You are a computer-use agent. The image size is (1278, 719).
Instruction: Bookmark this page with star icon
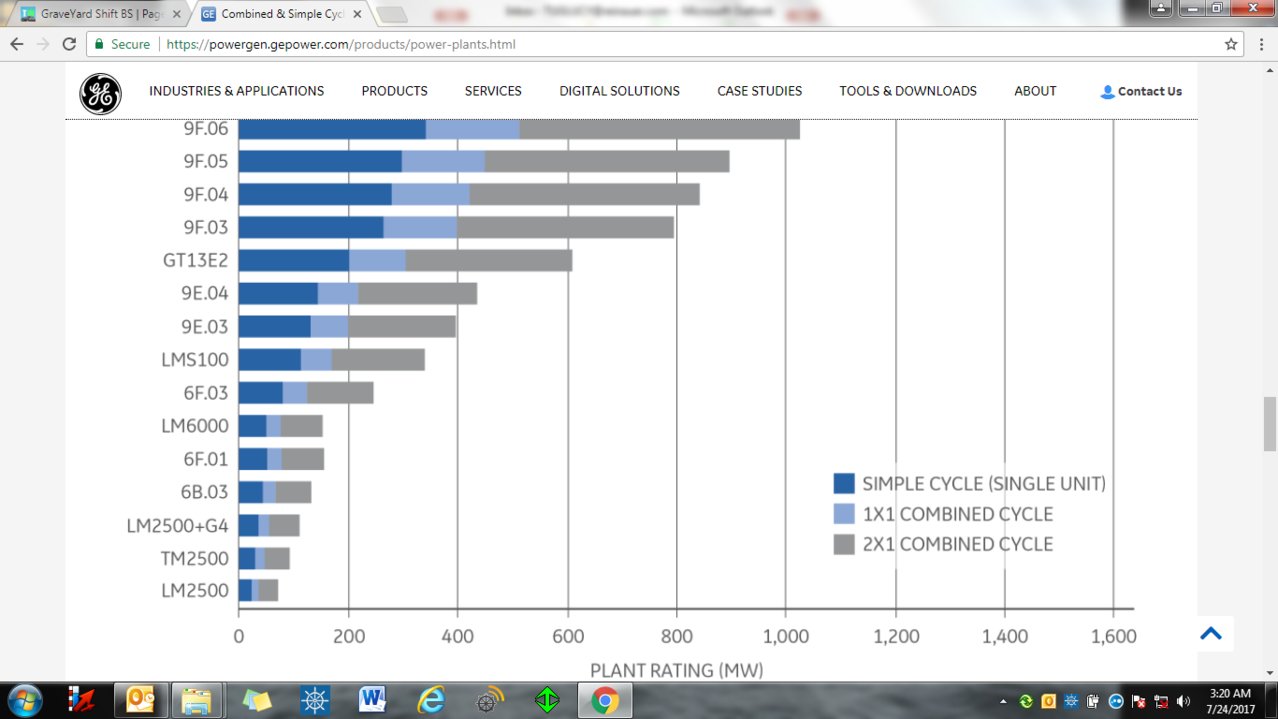point(1231,44)
